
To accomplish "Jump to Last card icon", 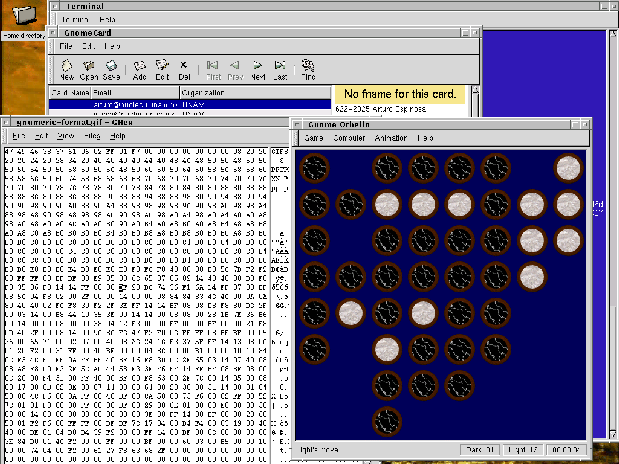I will coord(280,69).
